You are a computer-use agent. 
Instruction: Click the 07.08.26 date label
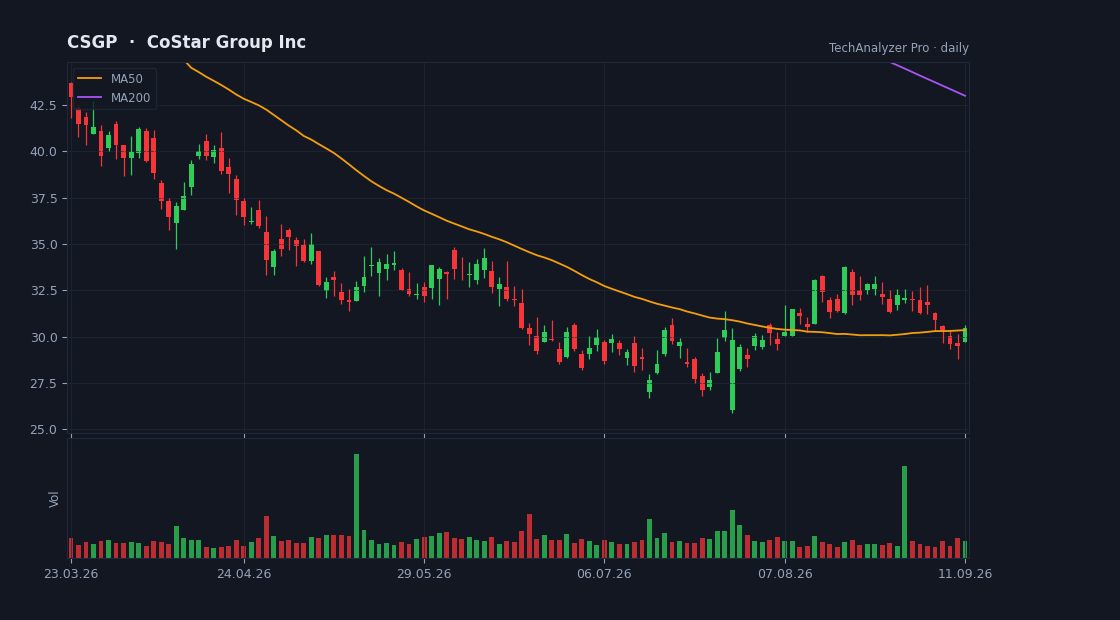785,574
